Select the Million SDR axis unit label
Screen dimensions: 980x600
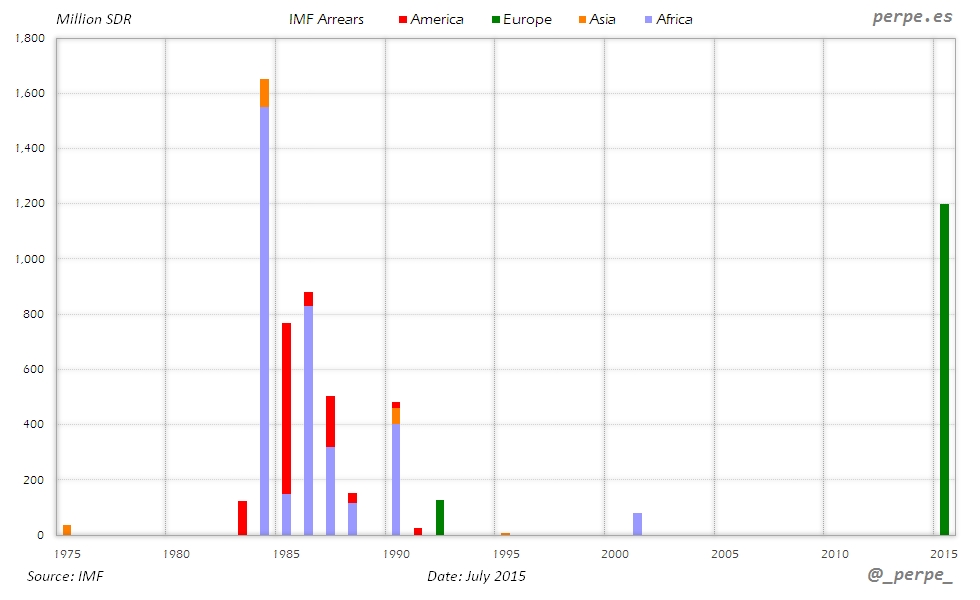tap(94, 20)
